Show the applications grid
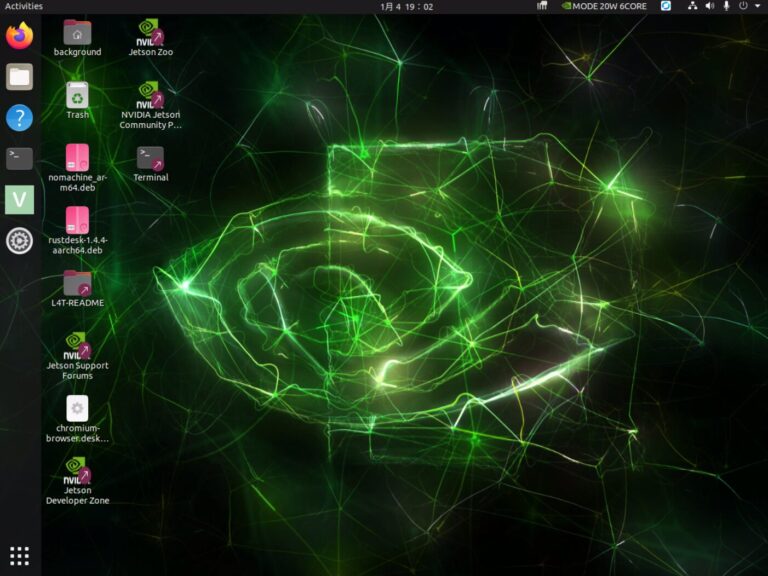Screen dimensions: 768x576 click(19, 555)
